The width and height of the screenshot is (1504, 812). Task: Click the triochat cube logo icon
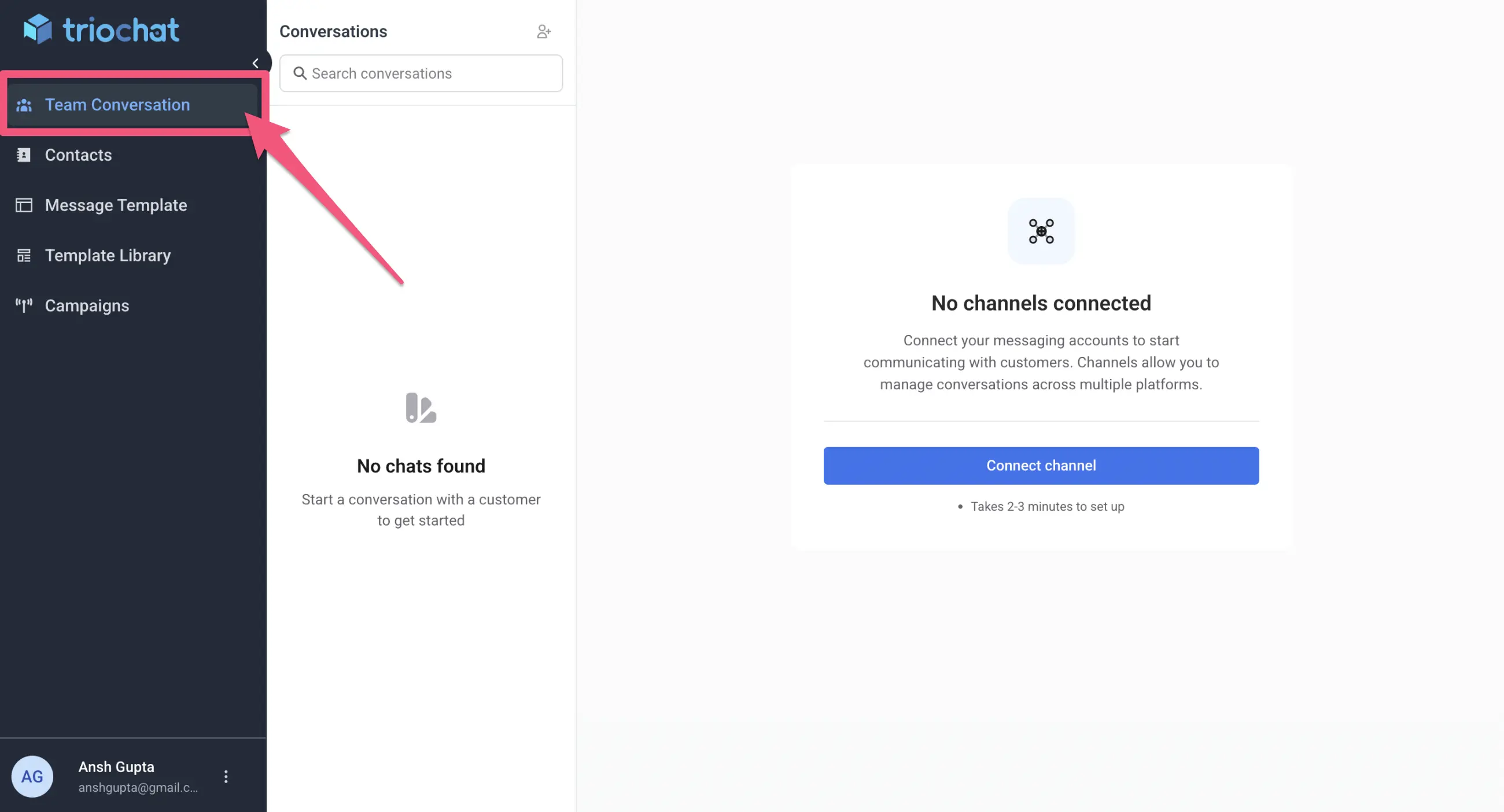point(38,29)
